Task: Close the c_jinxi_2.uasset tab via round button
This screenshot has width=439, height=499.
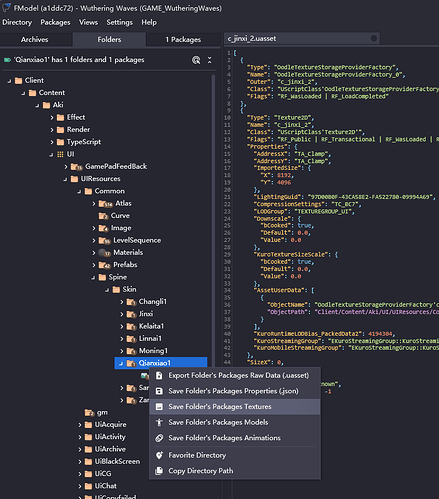Action: click(x=374, y=39)
